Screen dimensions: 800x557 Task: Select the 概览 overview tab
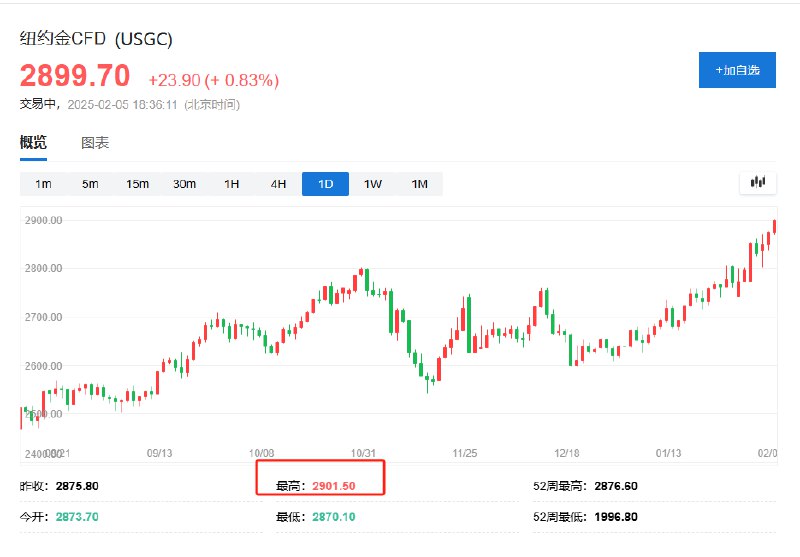pyautogui.click(x=33, y=142)
